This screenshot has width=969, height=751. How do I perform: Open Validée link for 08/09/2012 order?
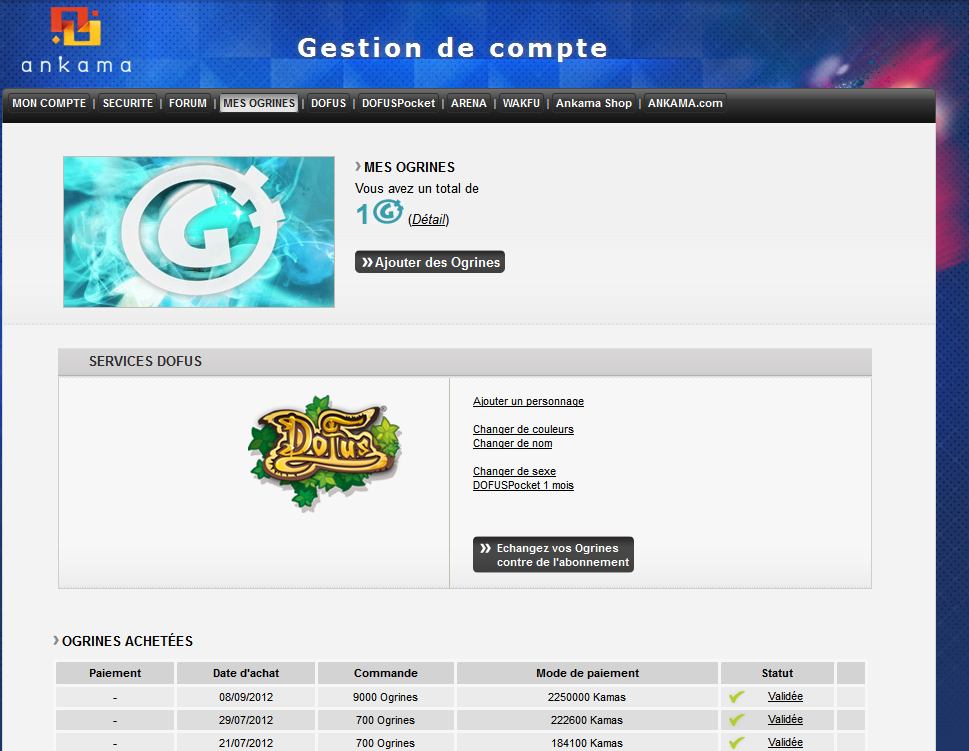[785, 696]
